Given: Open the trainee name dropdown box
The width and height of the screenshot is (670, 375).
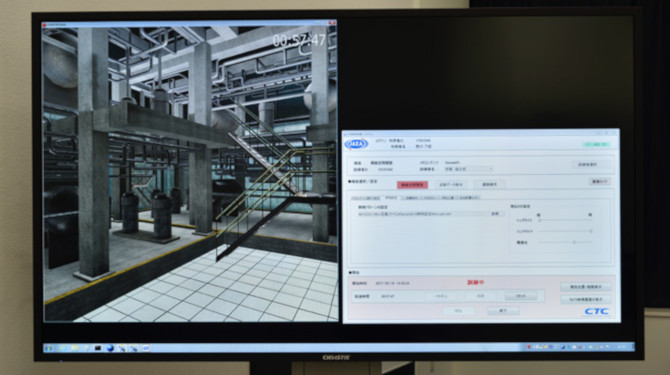Looking at the screenshot, I should pos(468,169).
